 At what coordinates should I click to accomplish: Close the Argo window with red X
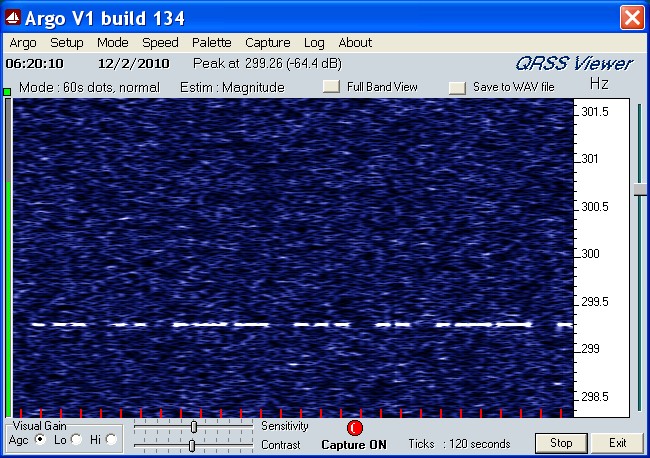click(632, 18)
